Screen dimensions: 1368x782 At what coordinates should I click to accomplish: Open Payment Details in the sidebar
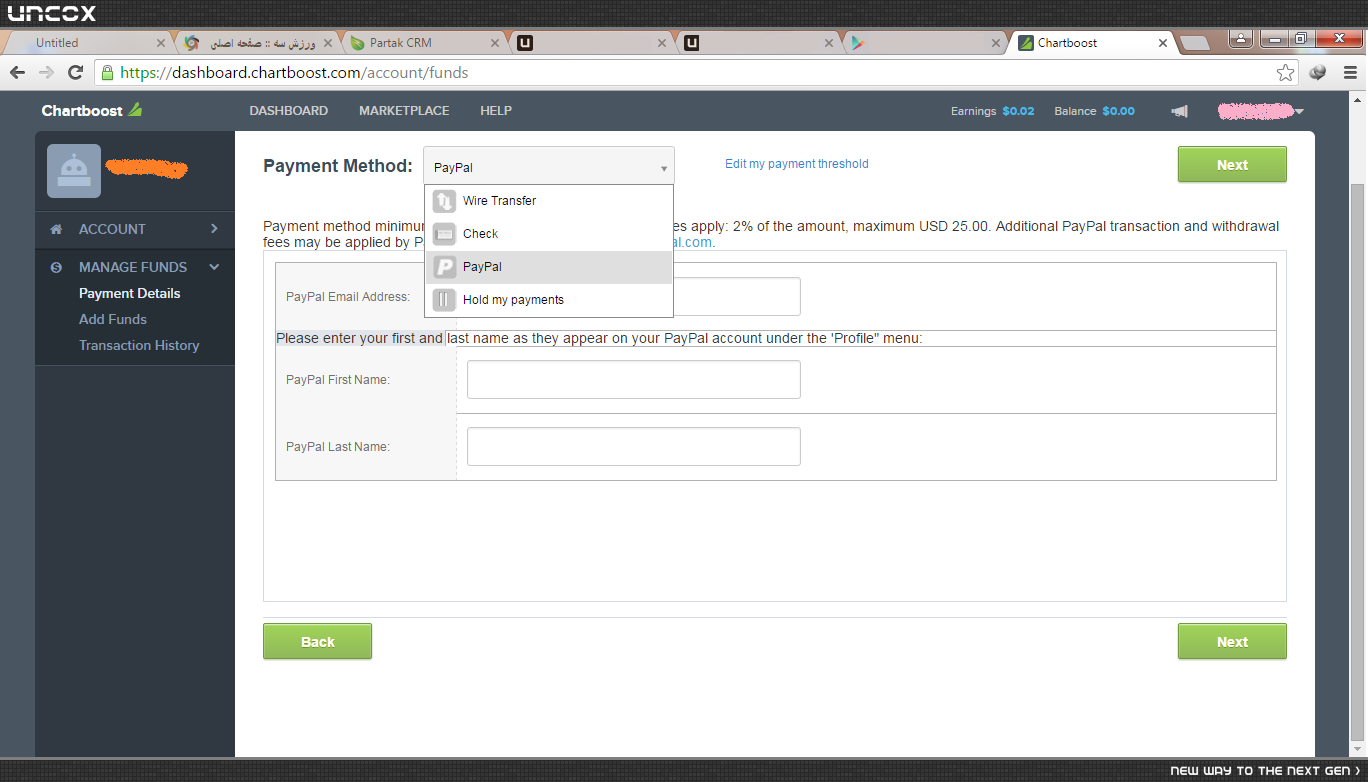click(130, 293)
